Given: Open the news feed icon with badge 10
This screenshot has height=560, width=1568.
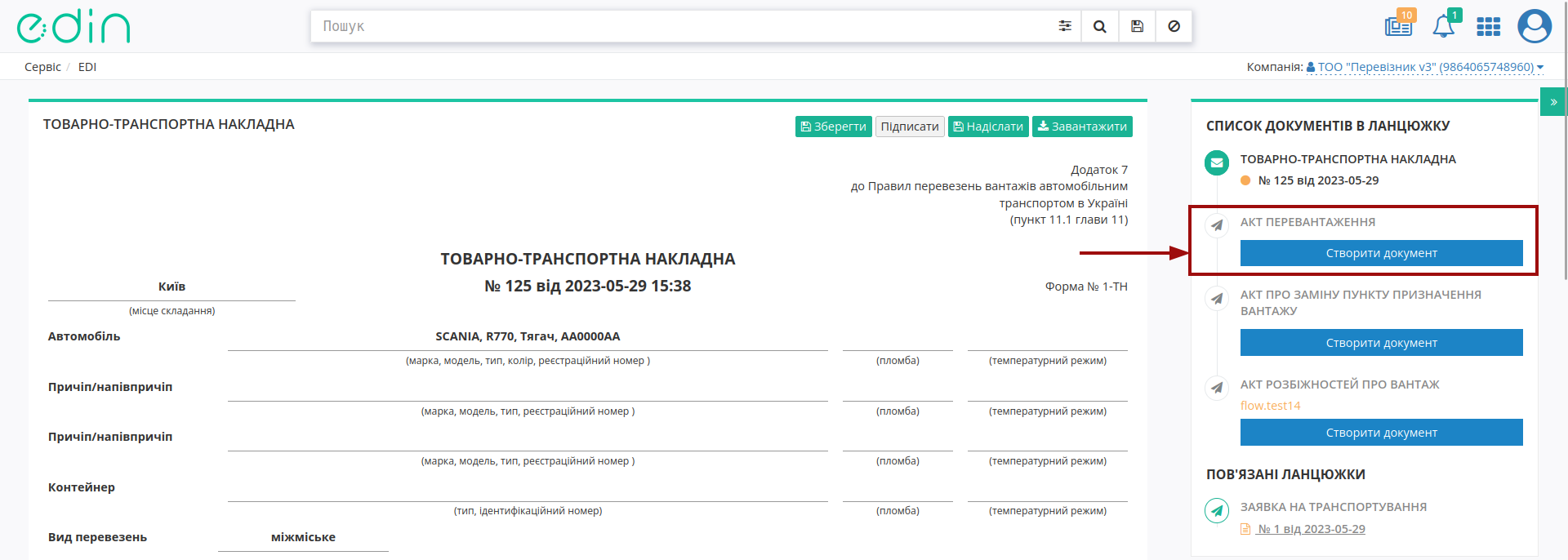Looking at the screenshot, I should click(x=1399, y=25).
